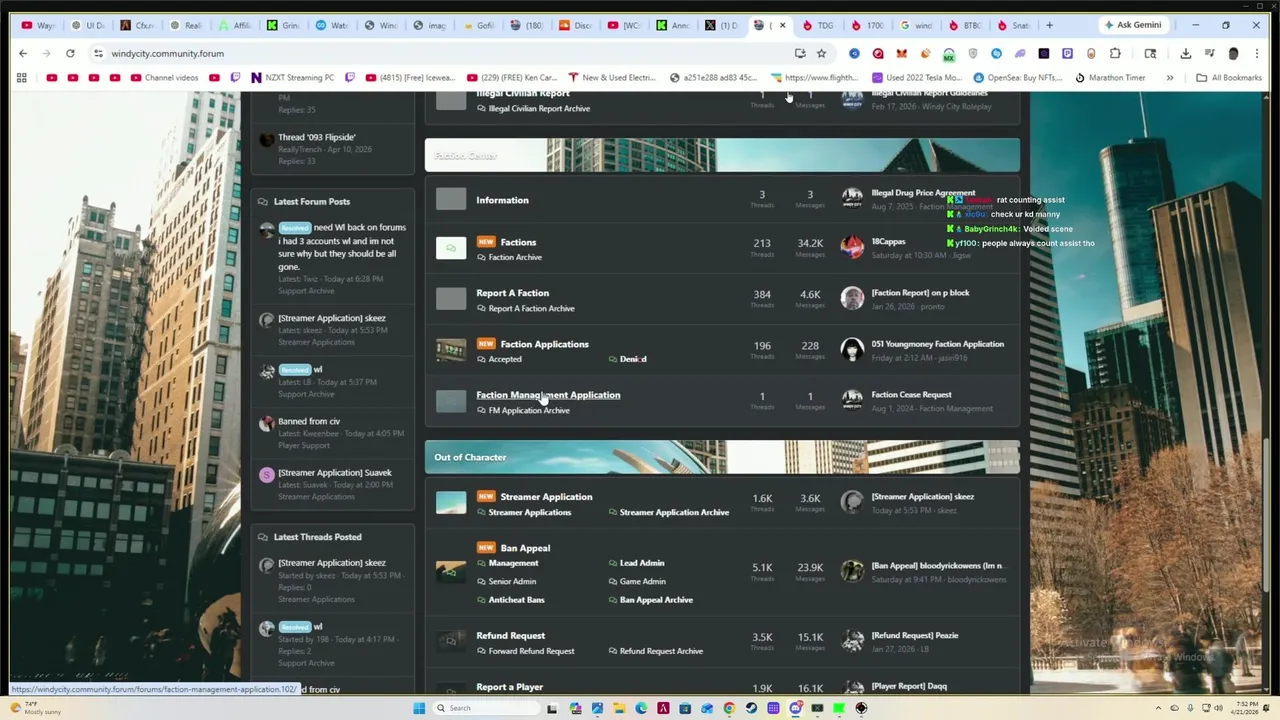Screen dimensions: 1280x720
Task: Open Microsoft Edge from the taskbar
Action: [641, 708]
